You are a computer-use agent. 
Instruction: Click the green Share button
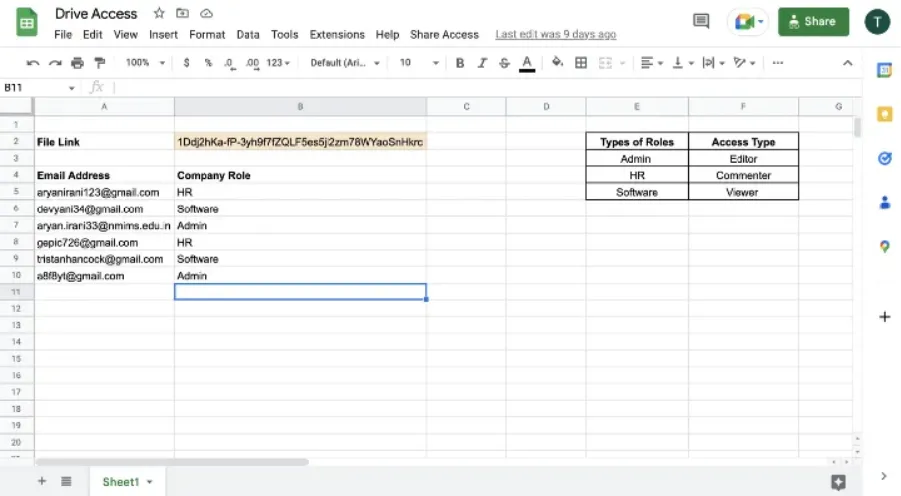pyautogui.click(x=813, y=22)
